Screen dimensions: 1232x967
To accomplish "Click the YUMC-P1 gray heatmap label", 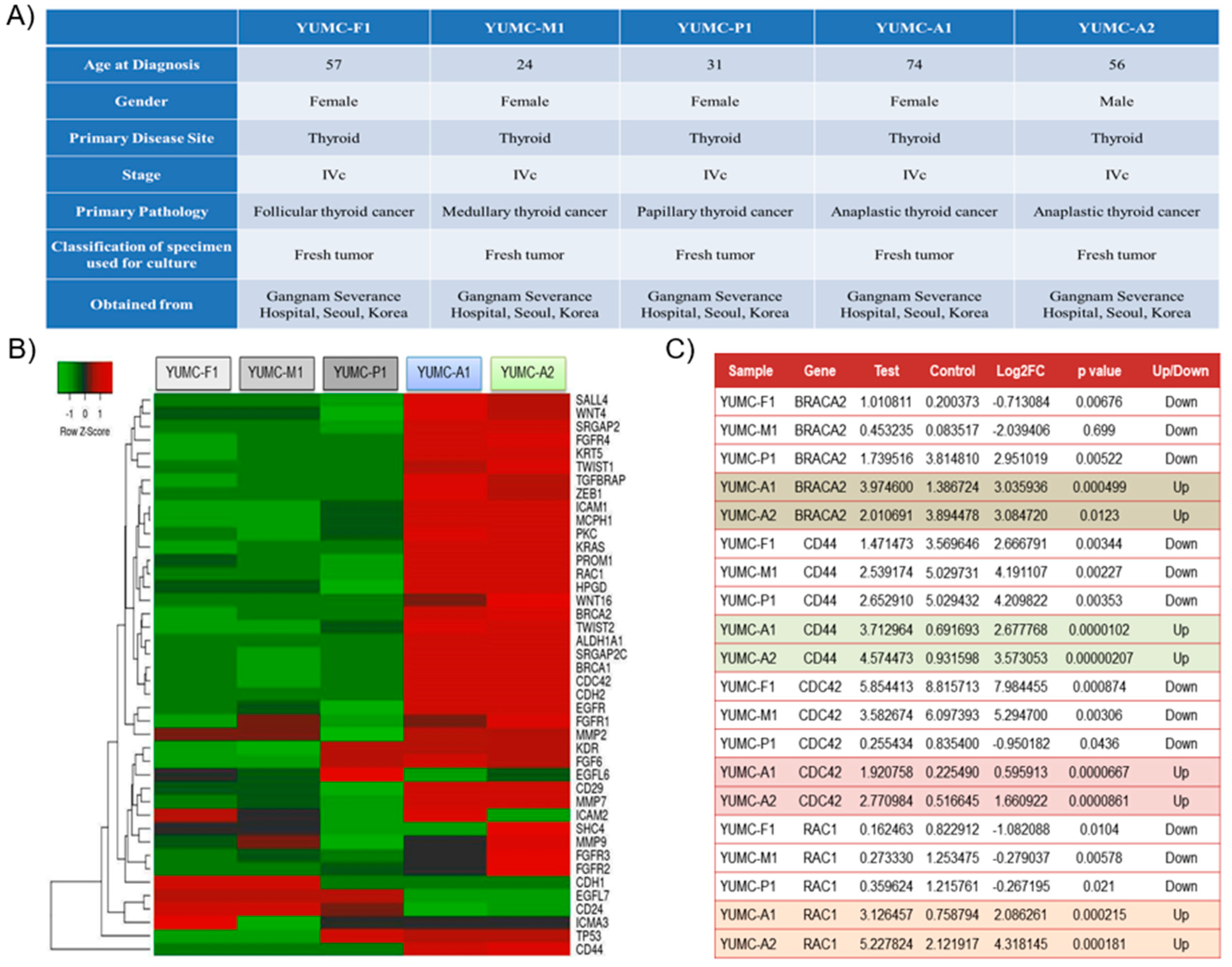I will click(x=360, y=373).
